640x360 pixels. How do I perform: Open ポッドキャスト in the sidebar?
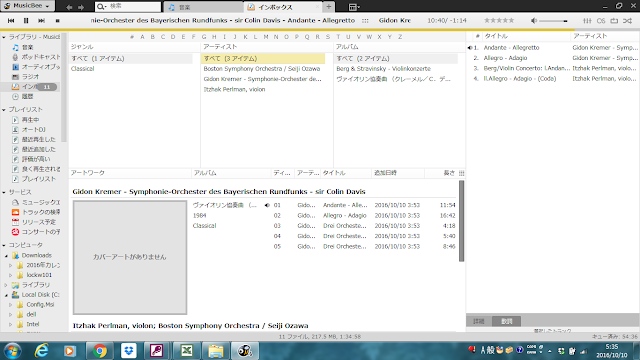(36, 57)
